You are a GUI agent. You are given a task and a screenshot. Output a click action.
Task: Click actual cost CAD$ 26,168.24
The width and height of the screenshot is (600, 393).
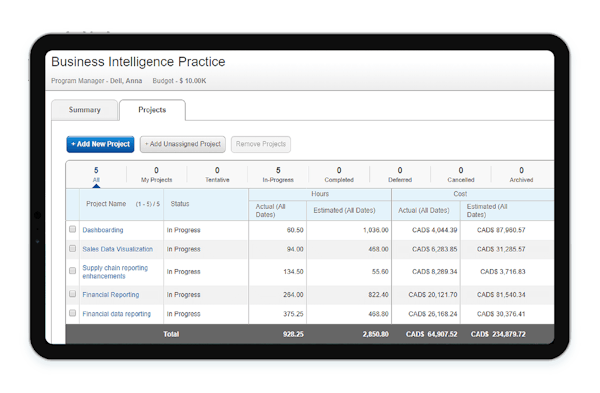click(x=433, y=314)
